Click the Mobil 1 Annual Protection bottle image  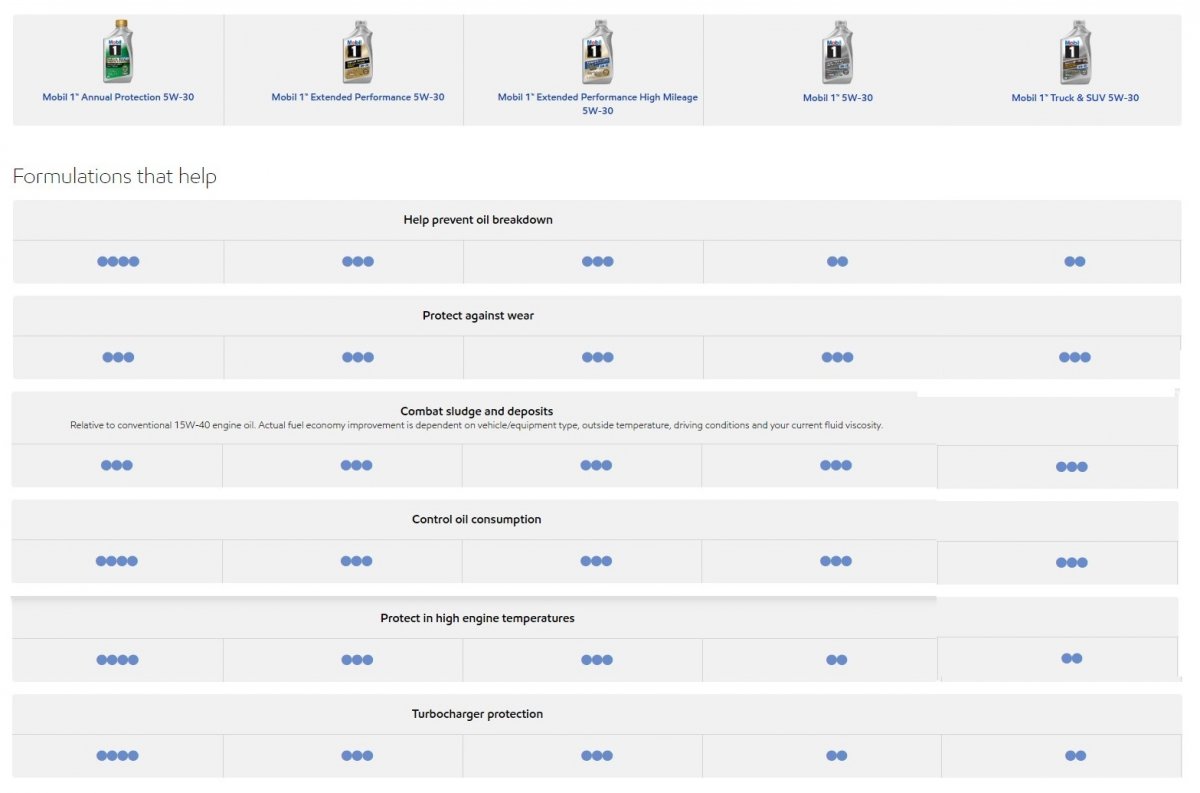[118, 52]
